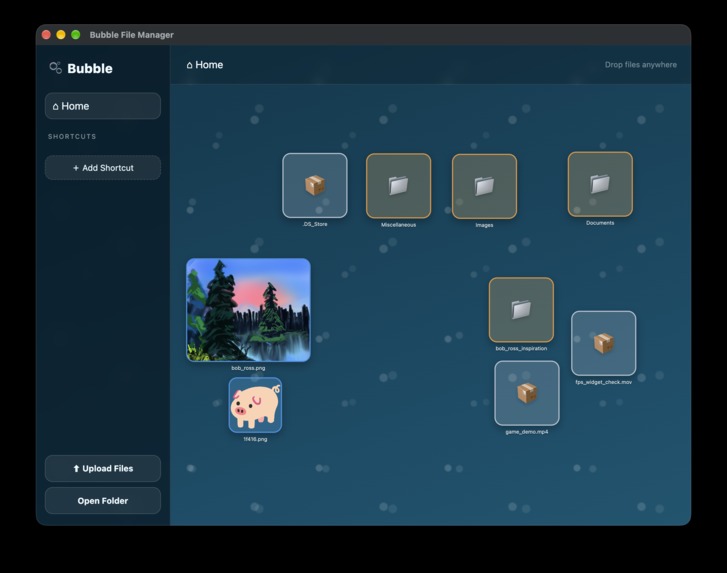Click the bob_ross.png file name label
727x573 pixels.
[x=248, y=368]
